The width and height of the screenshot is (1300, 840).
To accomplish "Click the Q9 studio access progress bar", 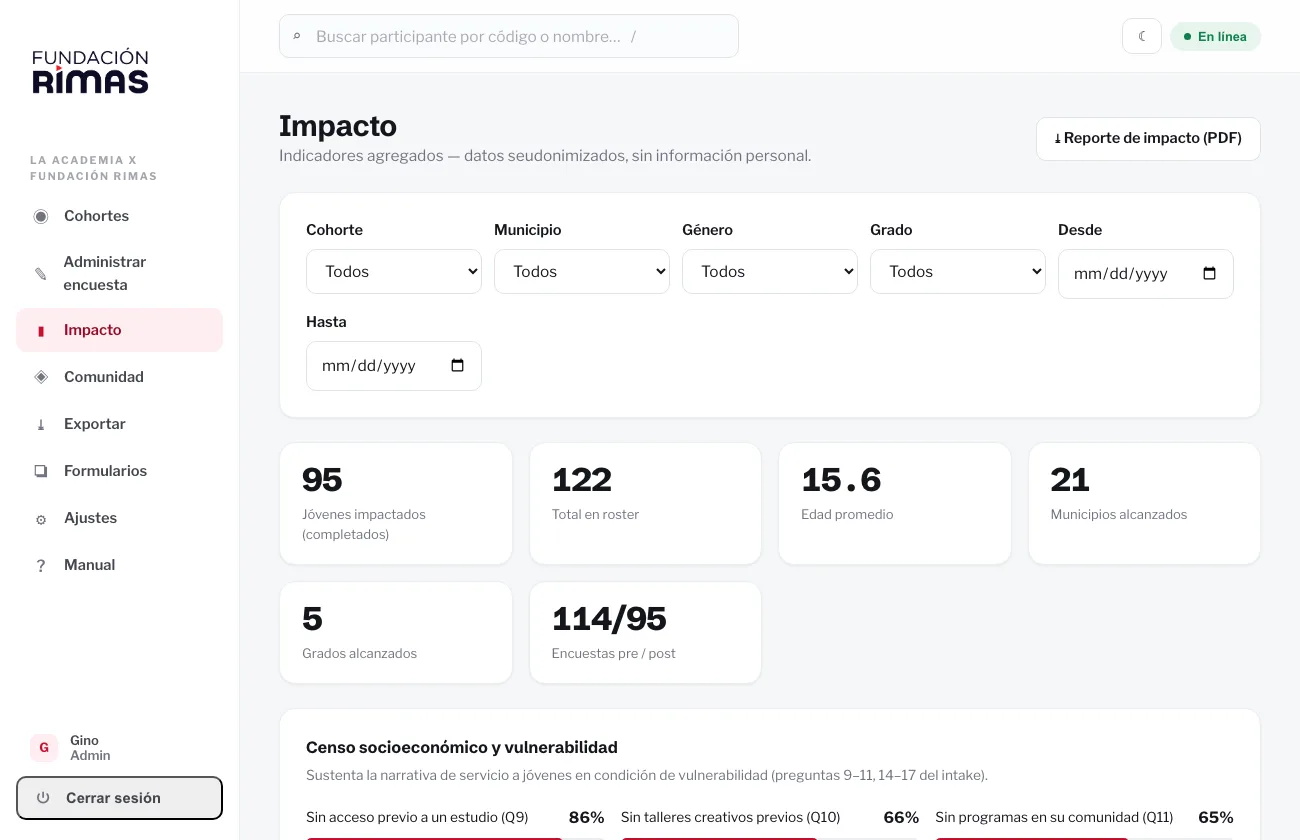I will [x=455, y=839].
